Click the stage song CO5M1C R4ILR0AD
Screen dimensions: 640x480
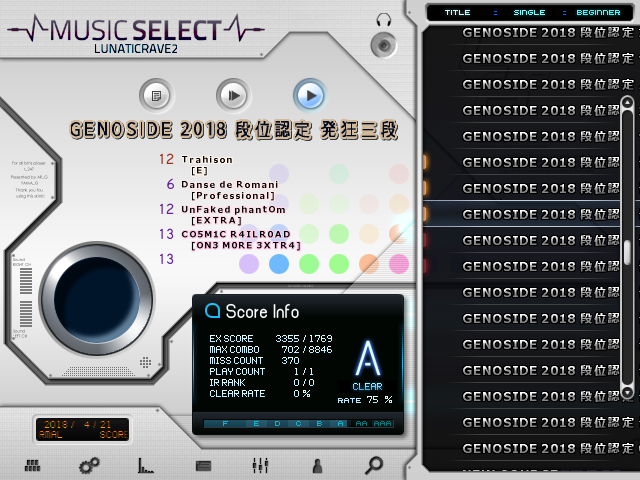(236, 234)
